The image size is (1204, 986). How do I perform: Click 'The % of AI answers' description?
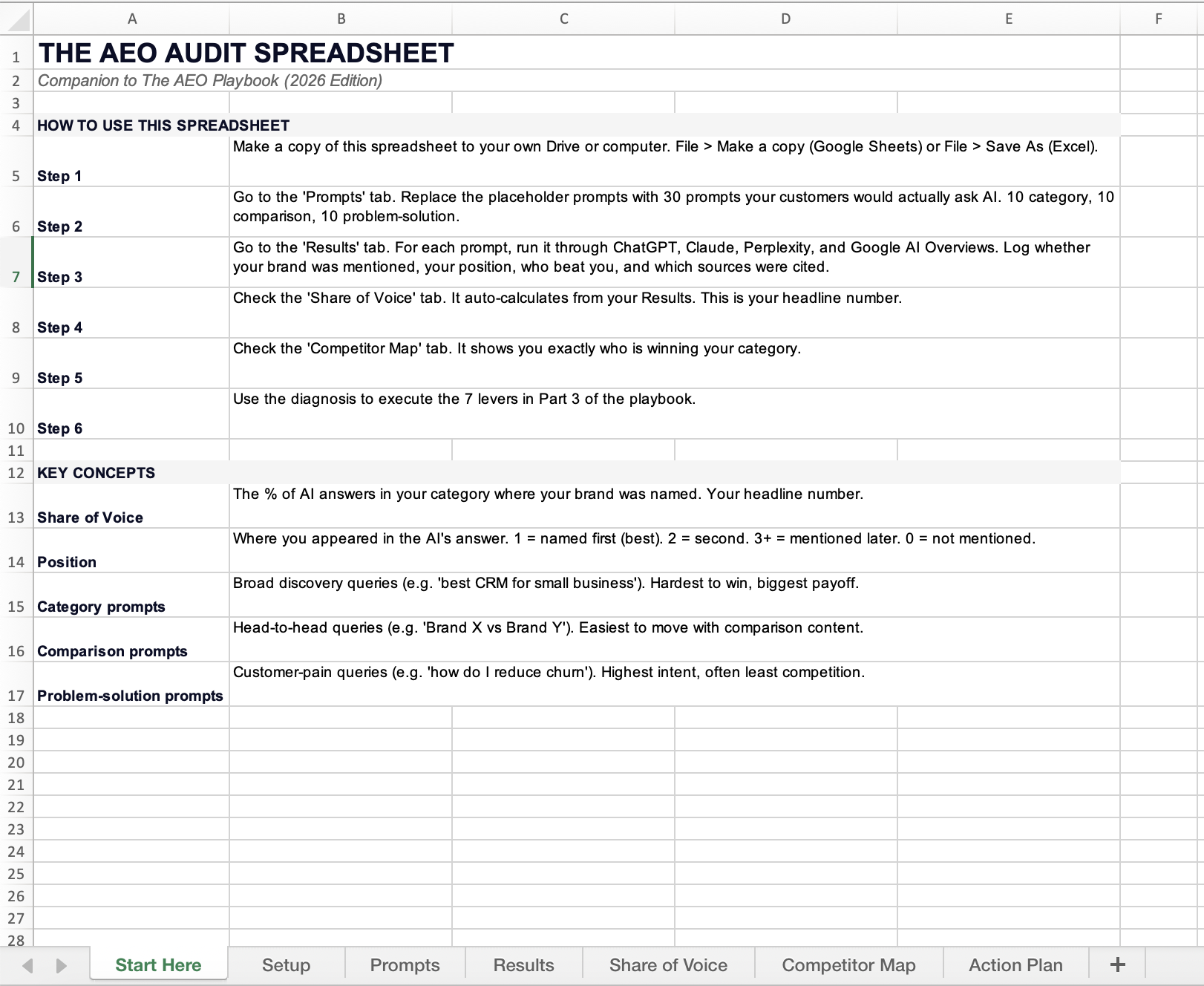coord(548,494)
